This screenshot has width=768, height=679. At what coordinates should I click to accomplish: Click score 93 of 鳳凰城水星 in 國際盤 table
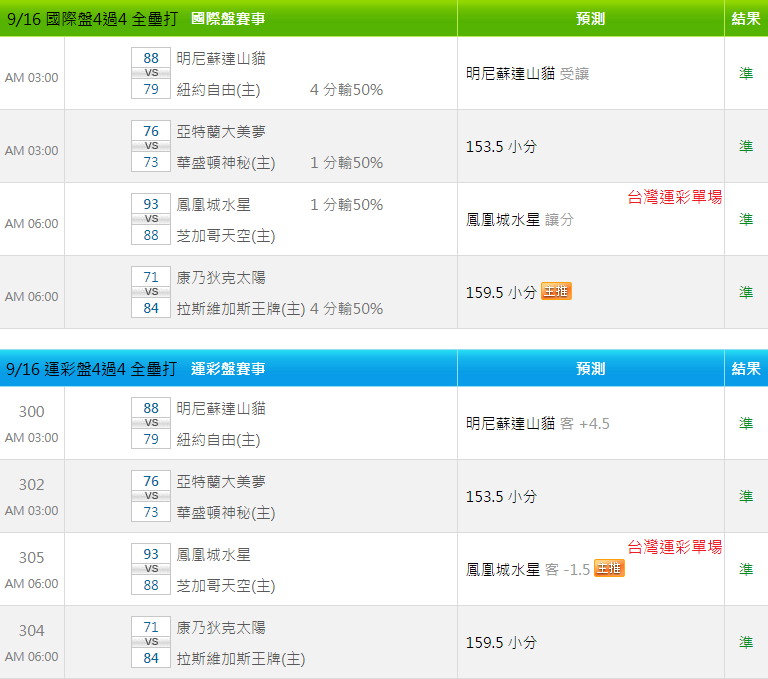[x=151, y=204]
